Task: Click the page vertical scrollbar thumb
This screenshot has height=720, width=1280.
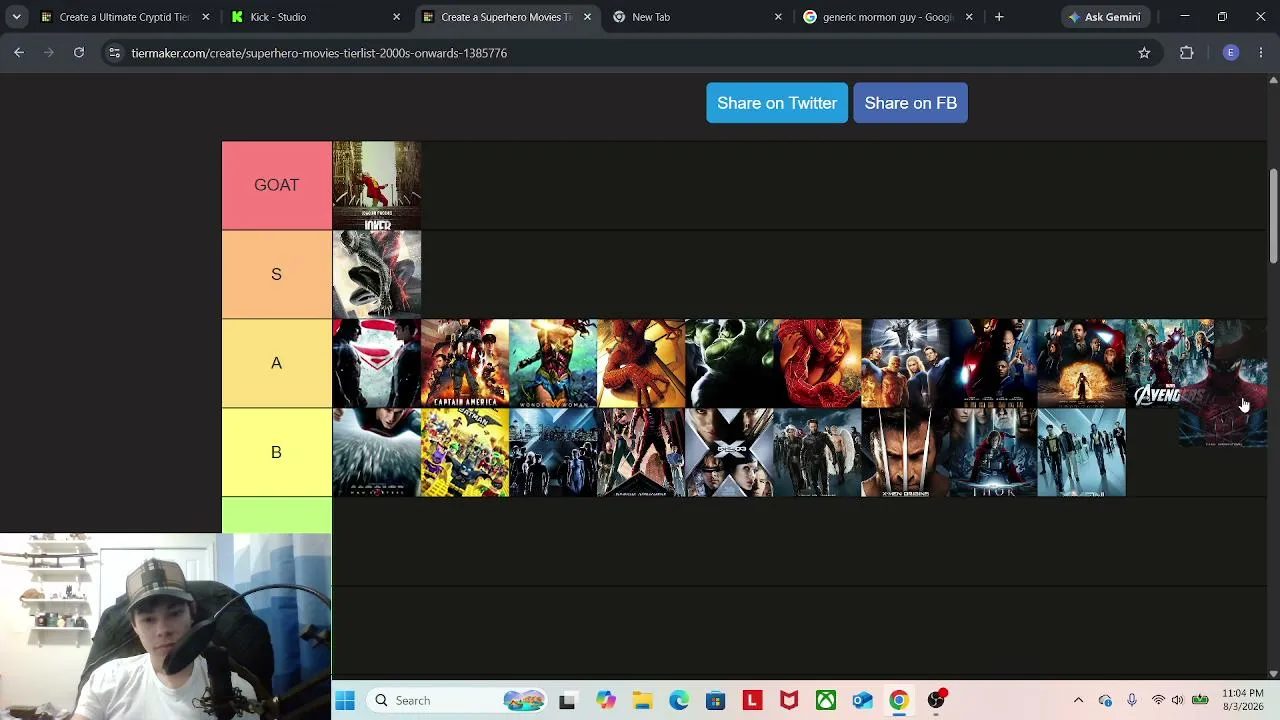Action: coord(1273,217)
